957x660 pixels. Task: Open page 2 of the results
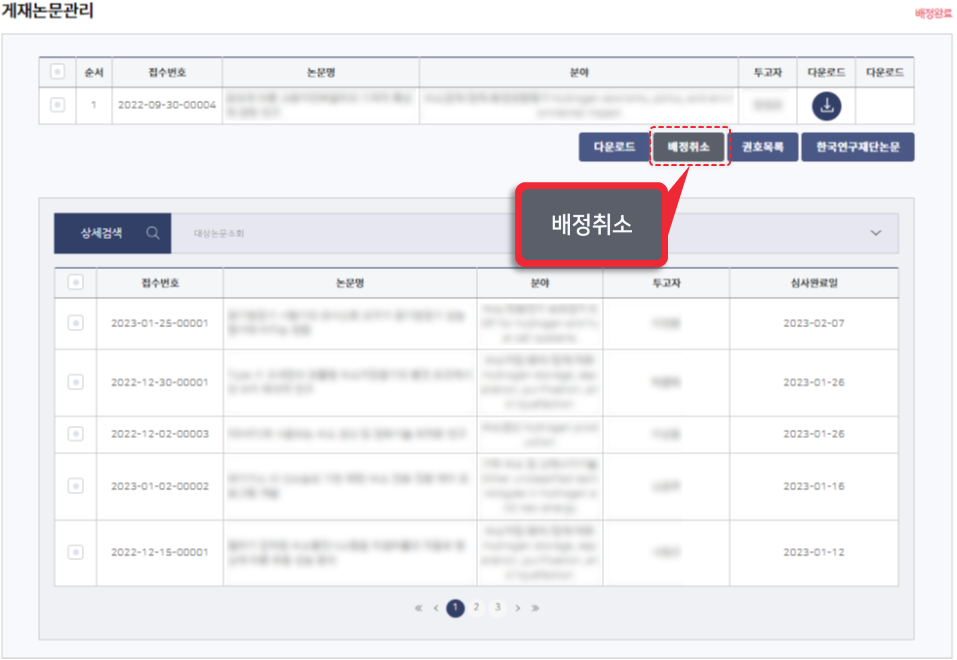[477, 607]
